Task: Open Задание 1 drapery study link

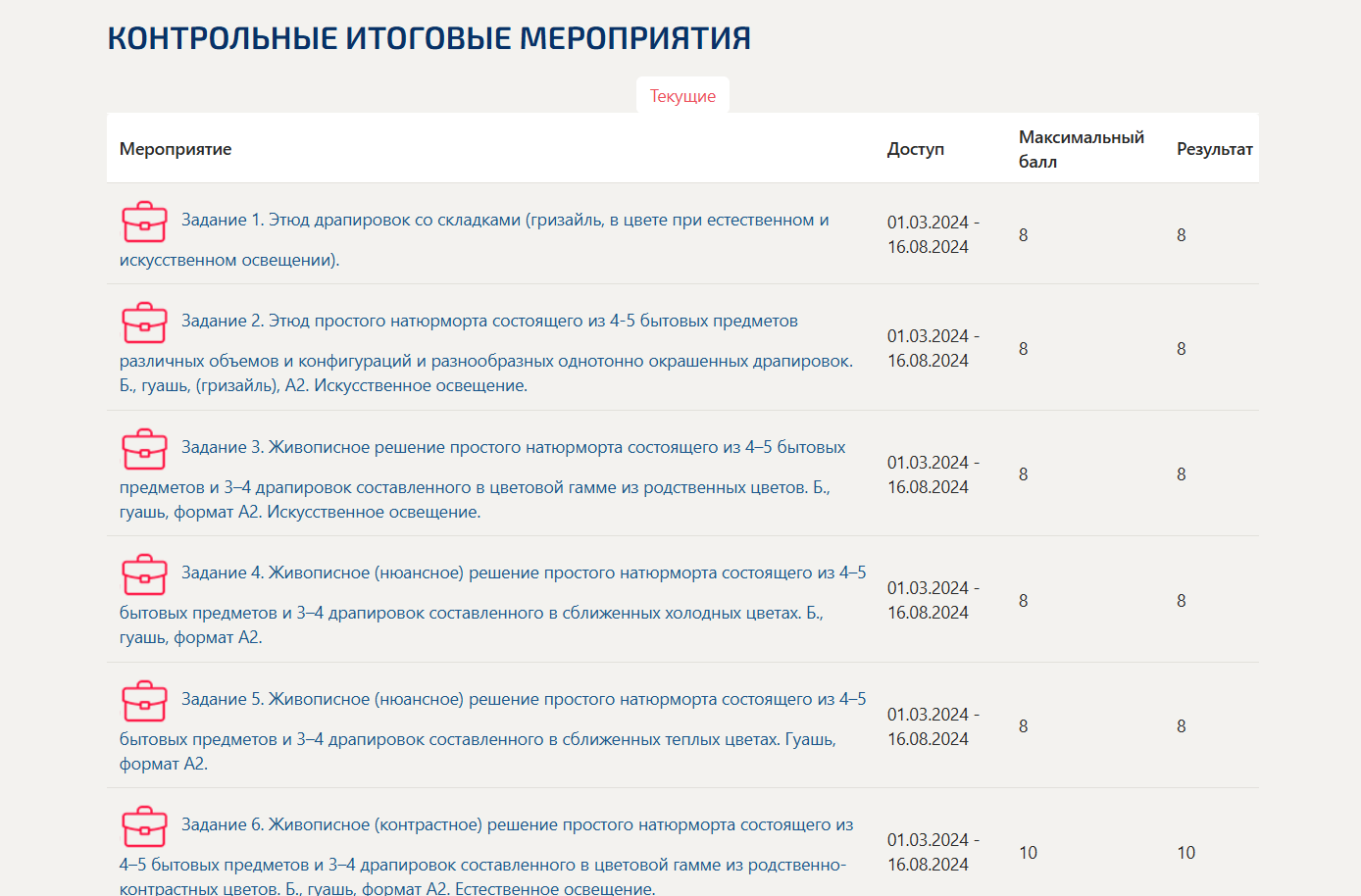Action: point(475,239)
